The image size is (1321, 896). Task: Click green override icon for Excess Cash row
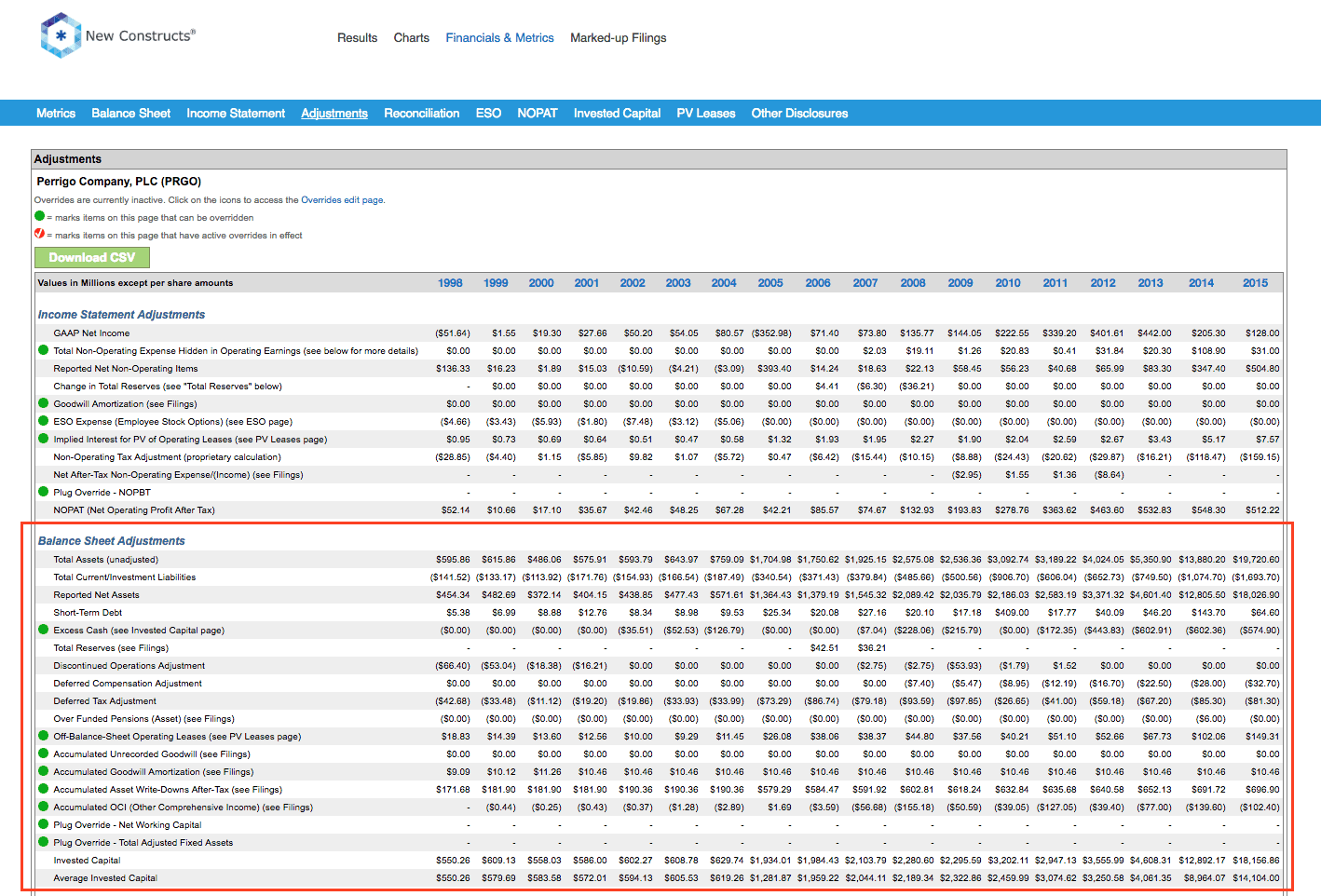point(43,630)
